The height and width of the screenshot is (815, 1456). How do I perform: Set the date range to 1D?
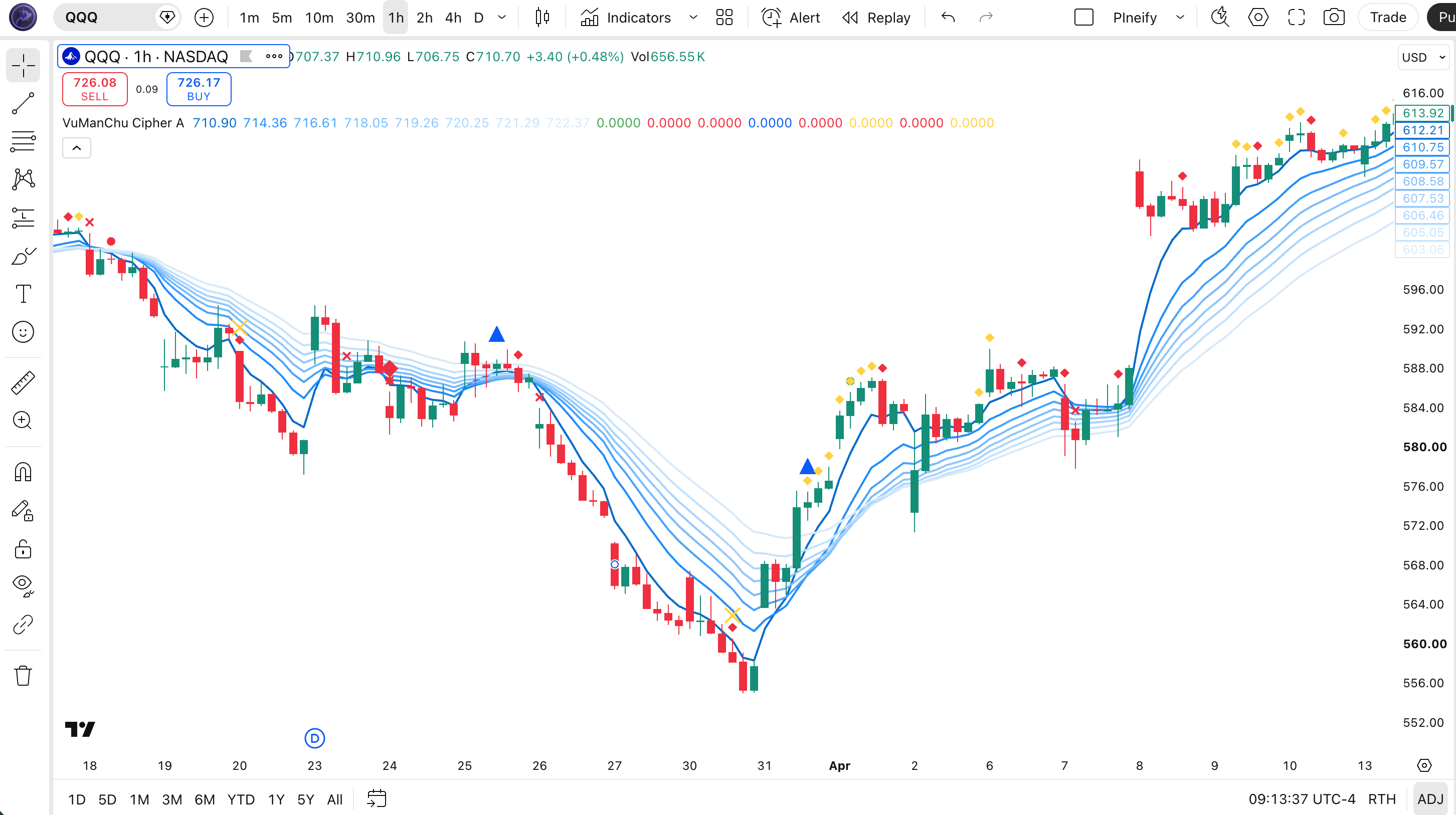click(x=77, y=799)
